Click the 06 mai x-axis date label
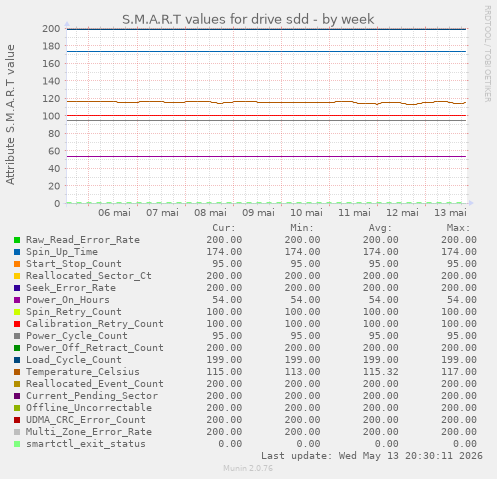 coord(114,212)
